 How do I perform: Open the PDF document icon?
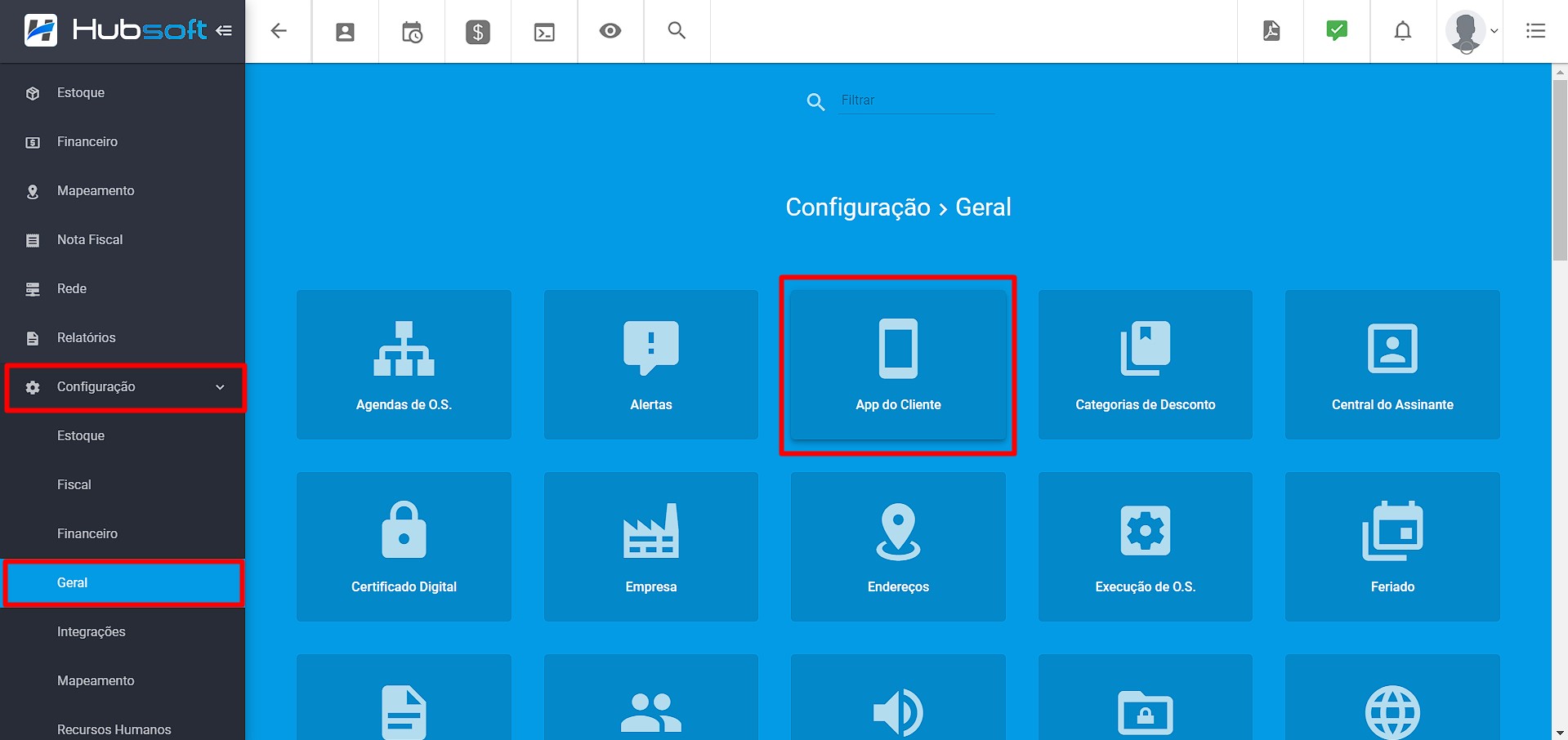coord(1271,31)
